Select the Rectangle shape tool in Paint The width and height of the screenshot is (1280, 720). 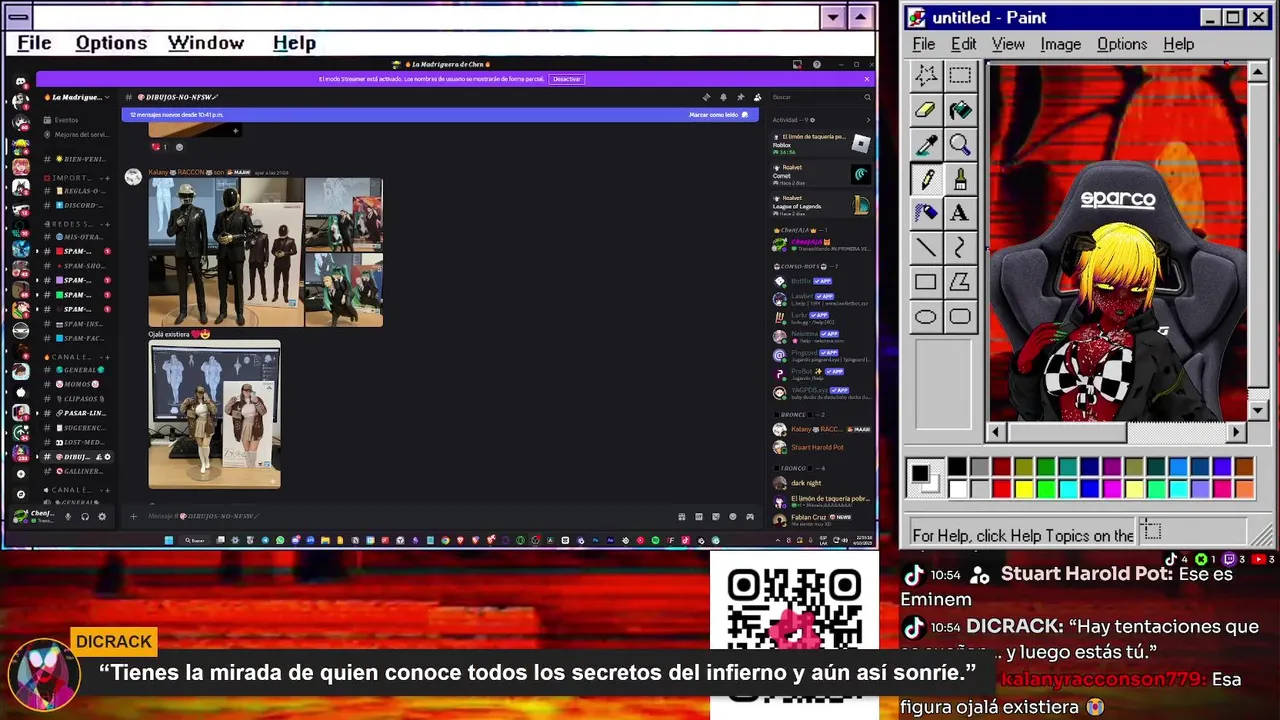tap(926, 283)
